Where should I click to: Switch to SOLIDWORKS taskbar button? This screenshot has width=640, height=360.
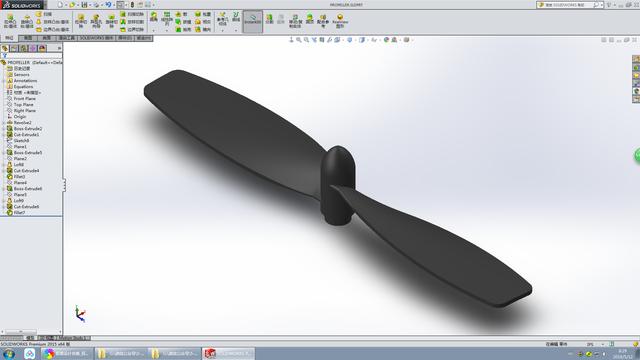tap(228, 353)
